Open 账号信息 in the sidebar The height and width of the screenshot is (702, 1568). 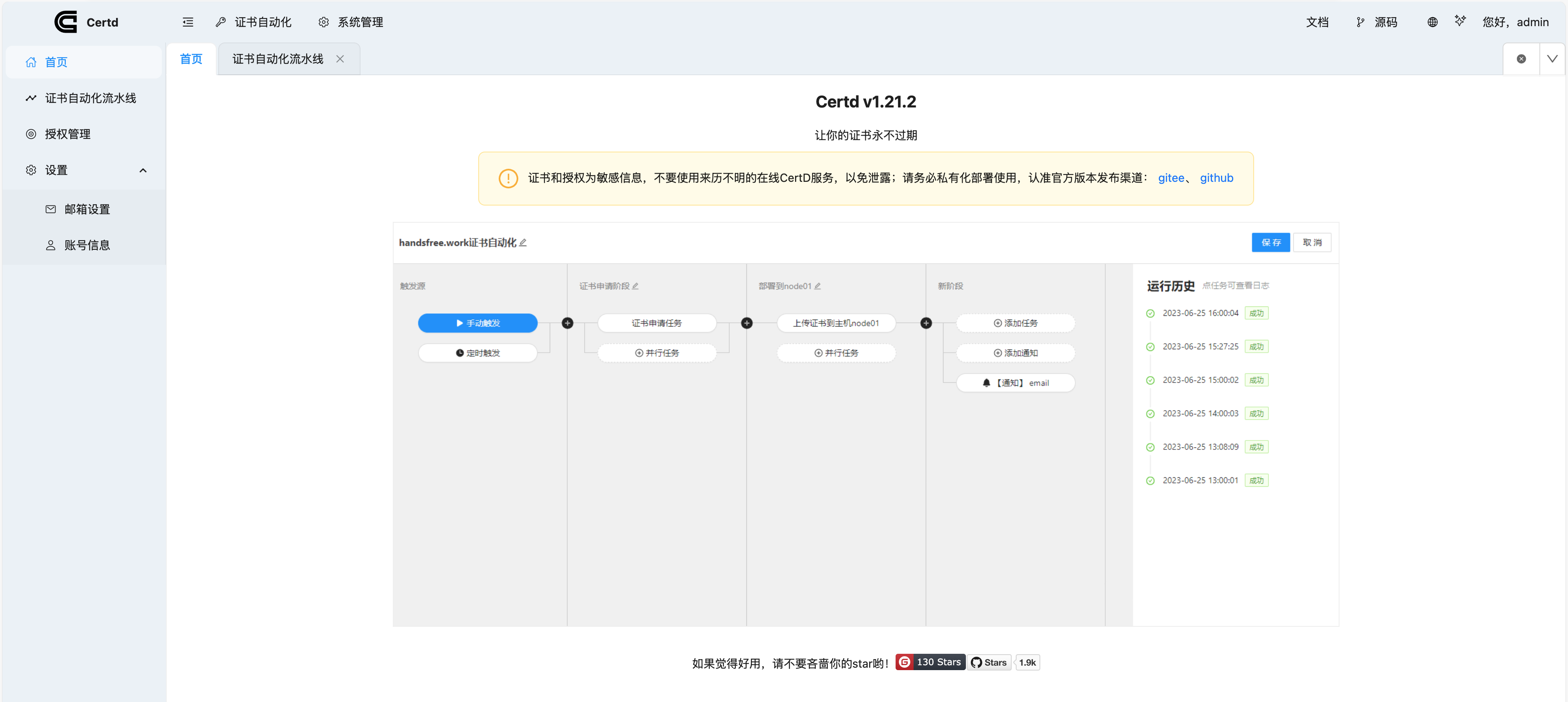click(83, 244)
